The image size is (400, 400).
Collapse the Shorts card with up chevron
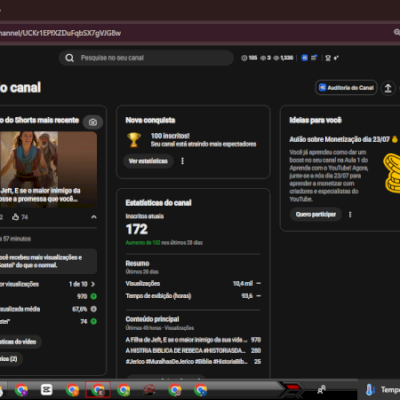click(94, 217)
